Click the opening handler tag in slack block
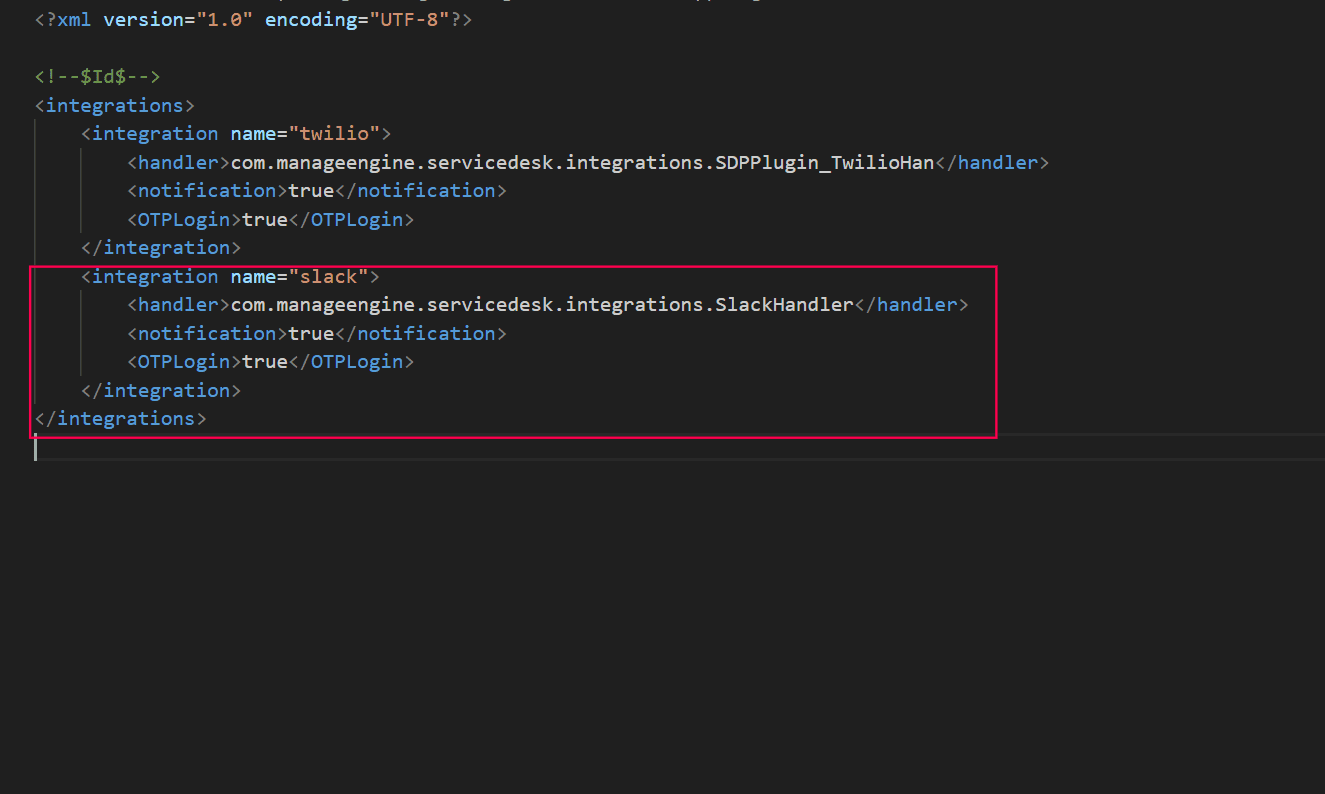Viewport: 1325px width, 794px height. point(178,304)
